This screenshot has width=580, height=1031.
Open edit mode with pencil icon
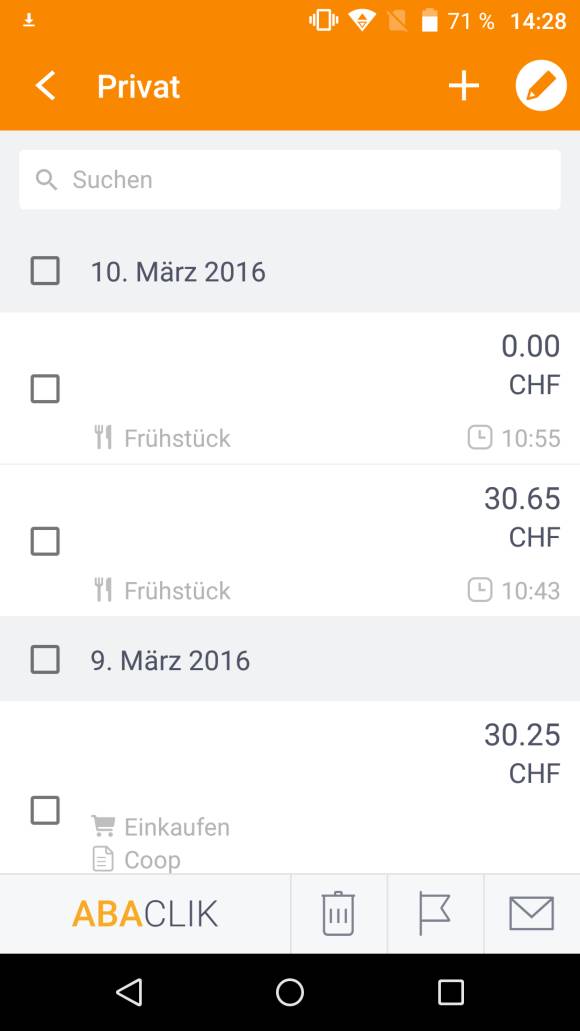click(541, 86)
